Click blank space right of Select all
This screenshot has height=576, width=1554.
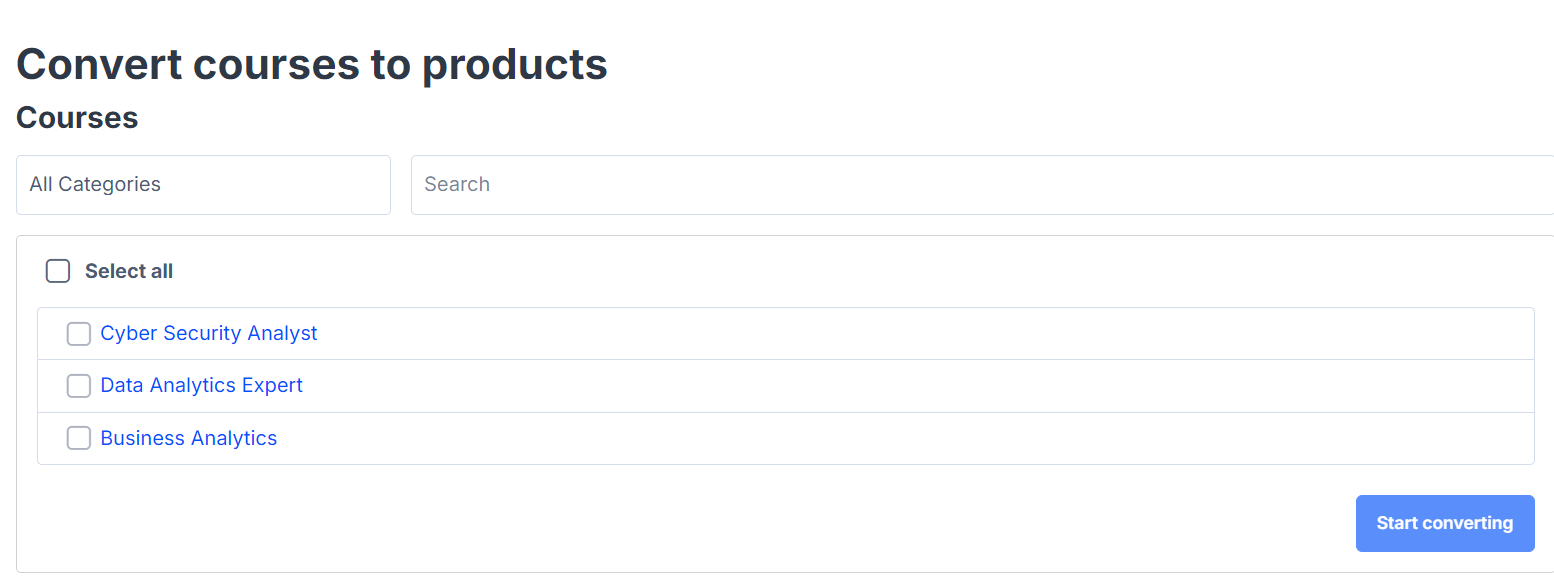[800, 271]
